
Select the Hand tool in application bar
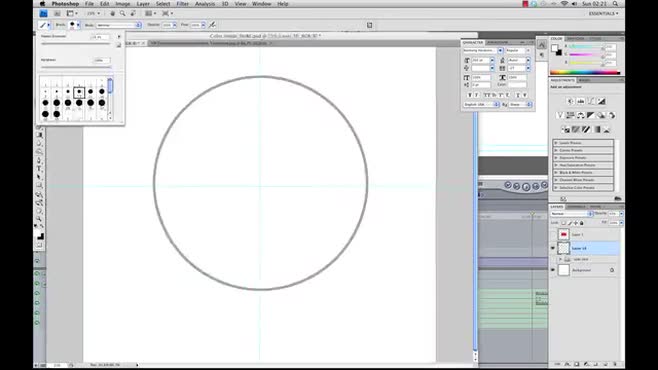(x=112, y=13)
